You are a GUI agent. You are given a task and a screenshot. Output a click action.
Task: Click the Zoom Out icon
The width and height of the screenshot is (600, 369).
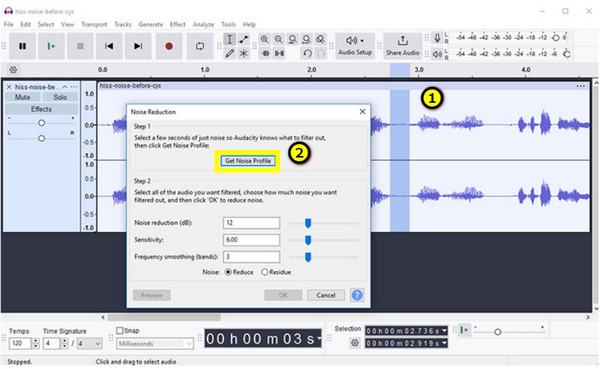pyautogui.click(x=279, y=39)
